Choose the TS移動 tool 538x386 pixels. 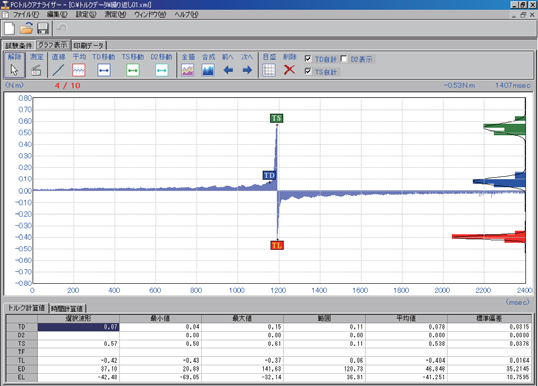click(133, 70)
